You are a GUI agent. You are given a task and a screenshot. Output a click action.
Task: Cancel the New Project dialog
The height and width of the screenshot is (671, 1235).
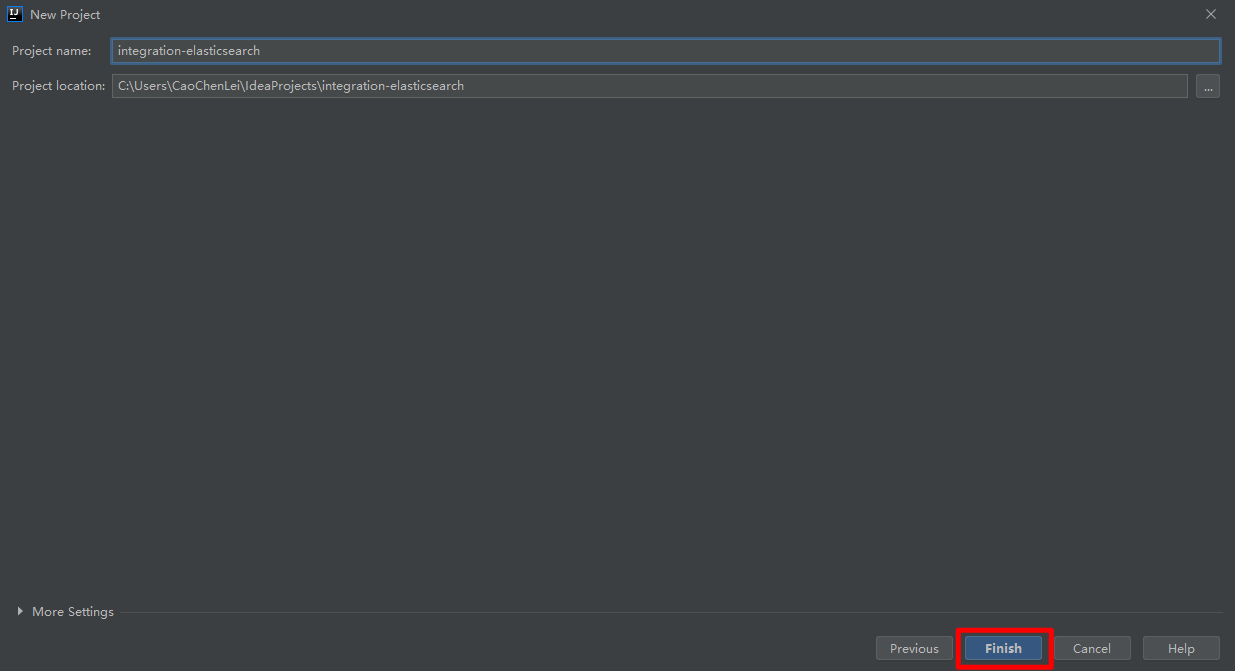pyautogui.click(x=1092, y=648)
